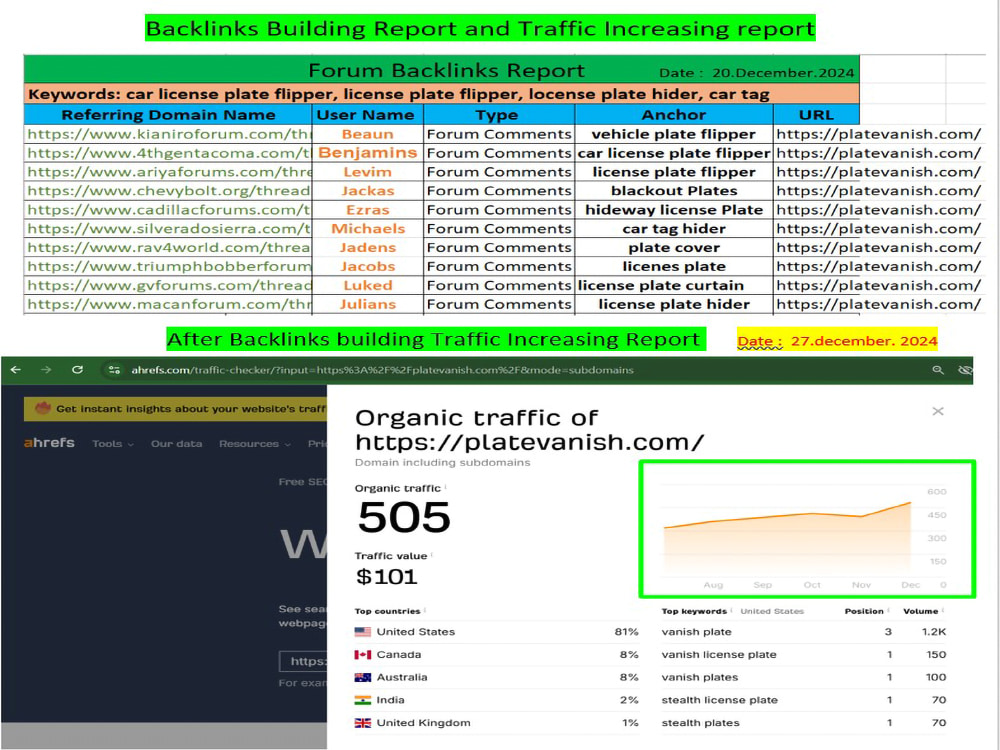Click the vanish plate keyword row

804,631
